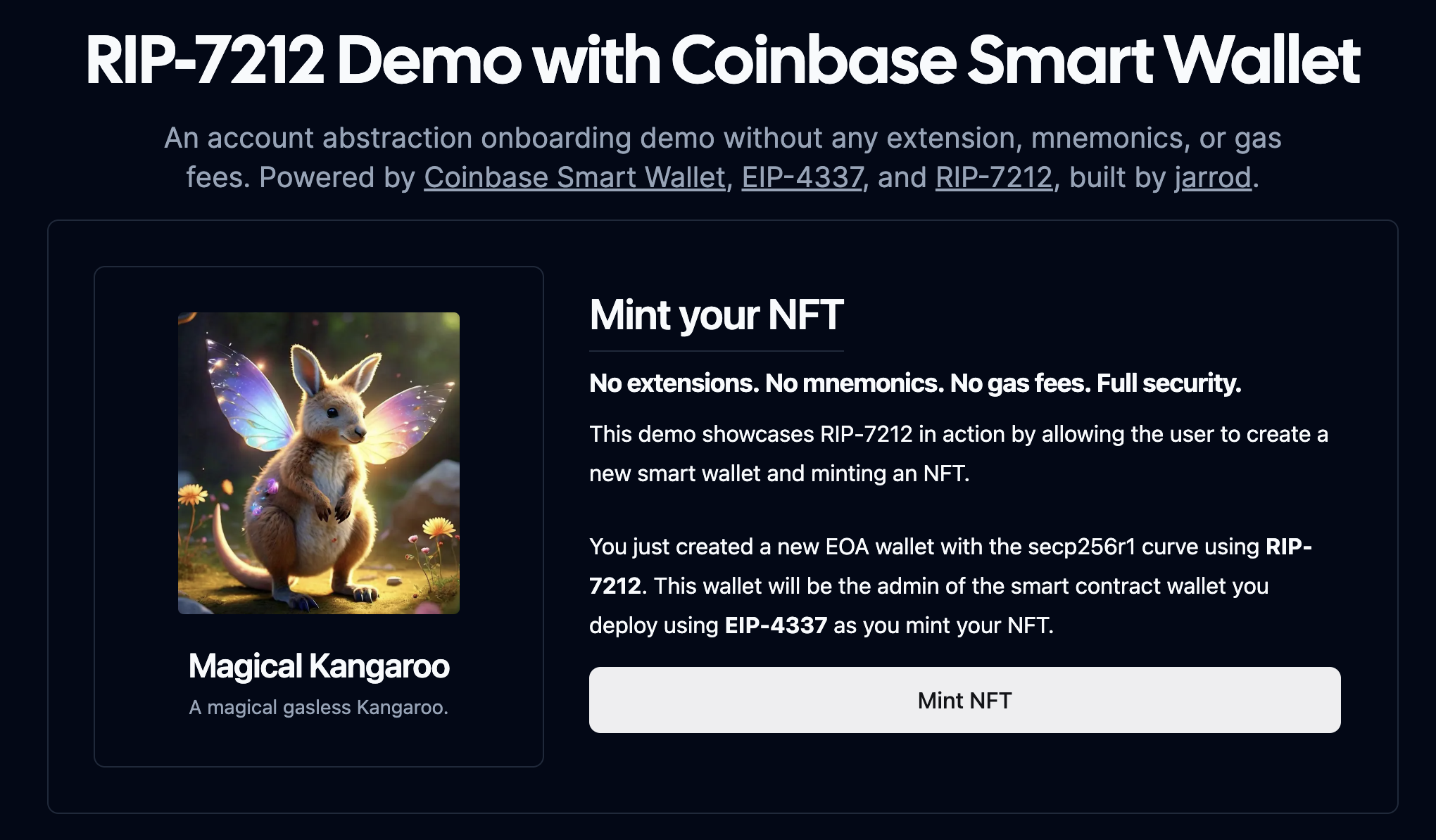Select the bold RIP-7212 text in paragraph
Image resolution: width=1436 pixels, height=840 pixels.
617,585
